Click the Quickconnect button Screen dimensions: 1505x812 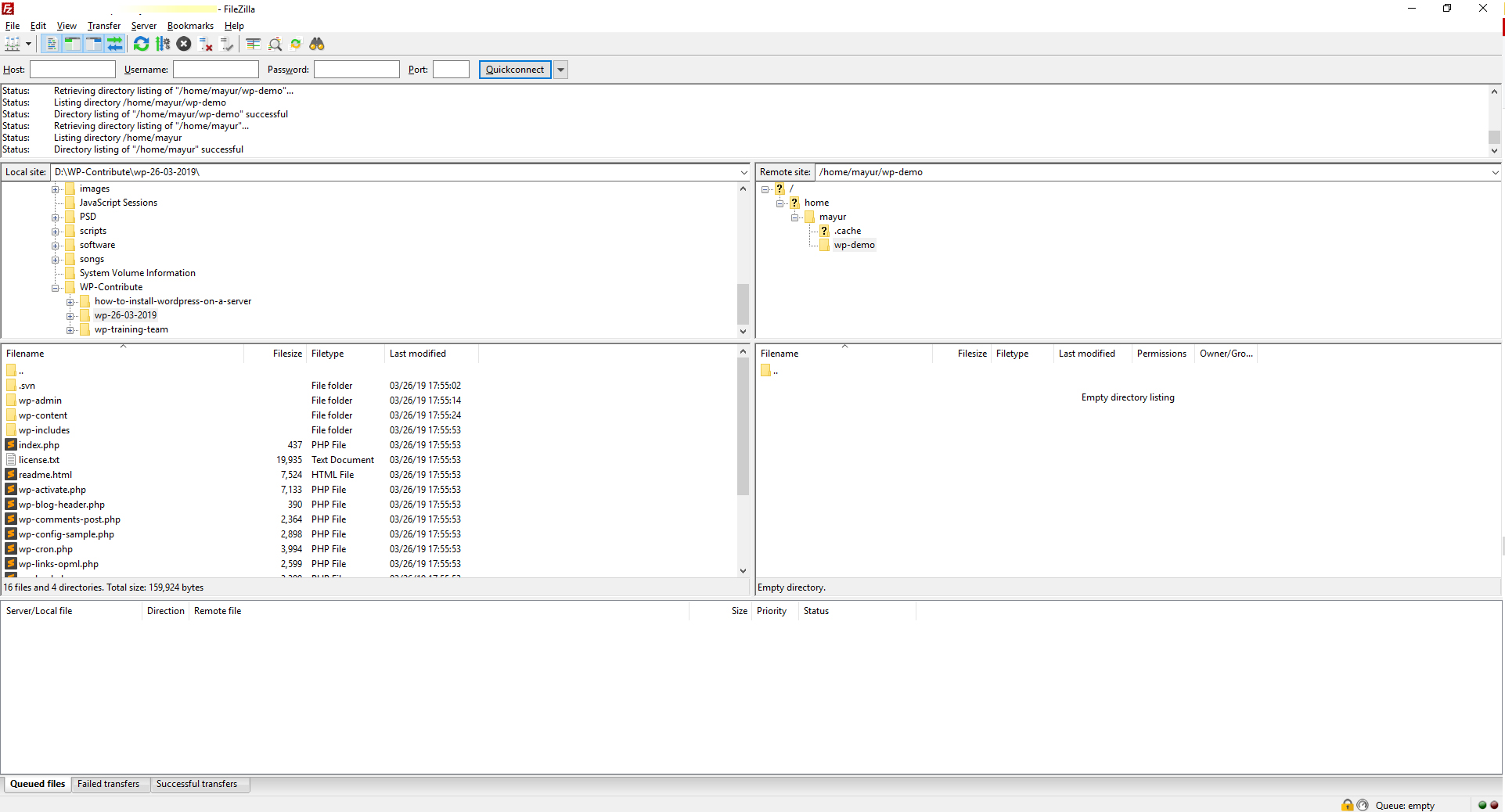[x=515, y=70]
